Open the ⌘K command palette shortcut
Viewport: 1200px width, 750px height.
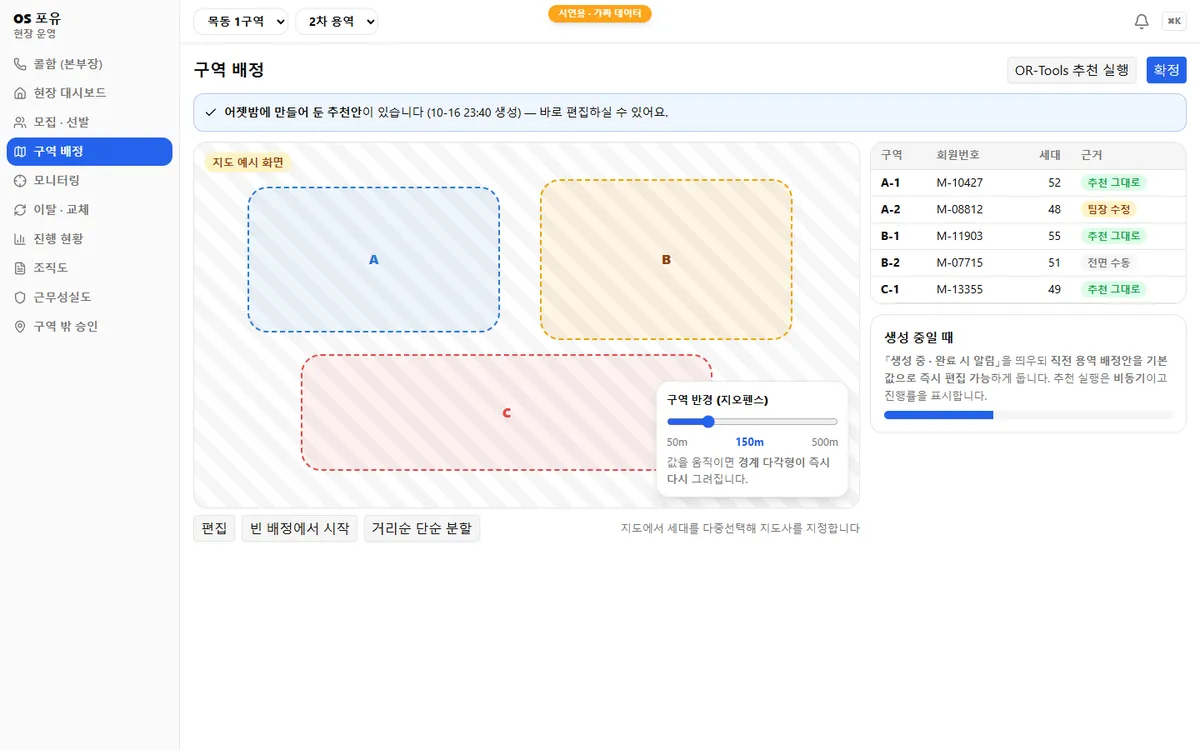point(1173,22)
